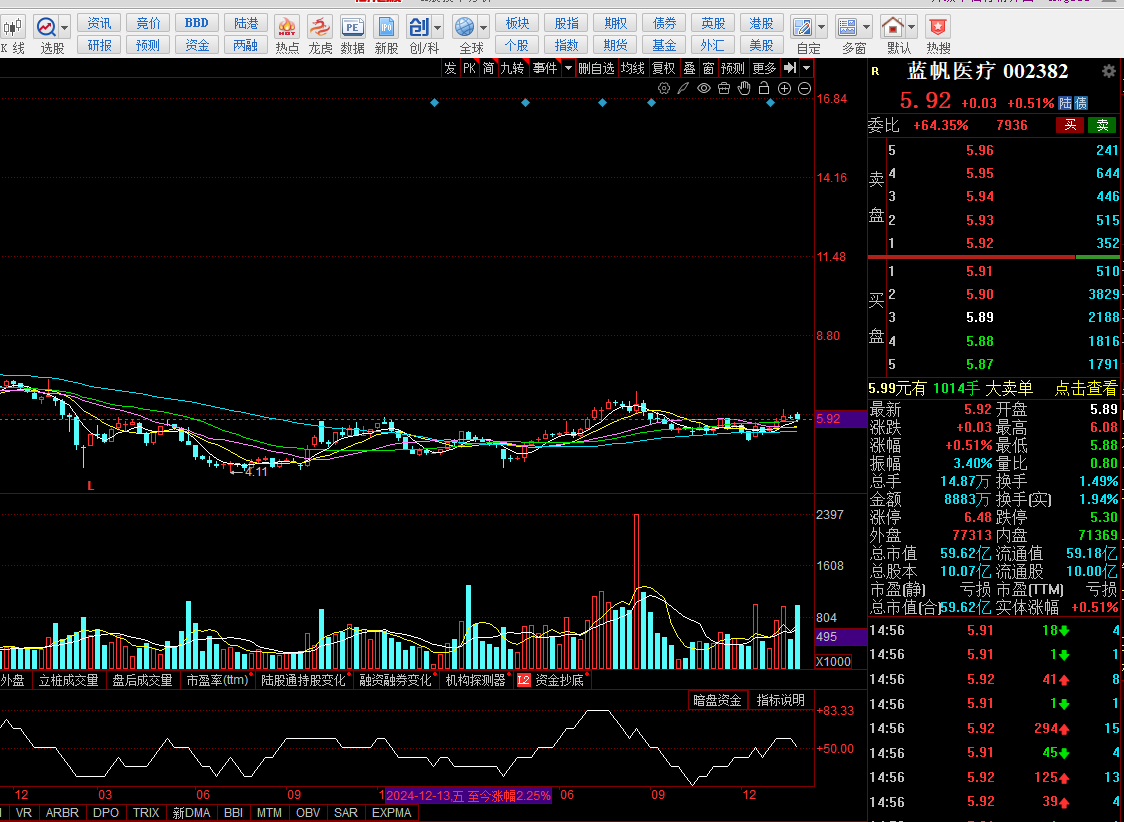Image resolution: width=1124 pixels, height=822 pixels.
Task: Toggle the eye visibility icon on chart toolbar
Action: pos(704,89)
